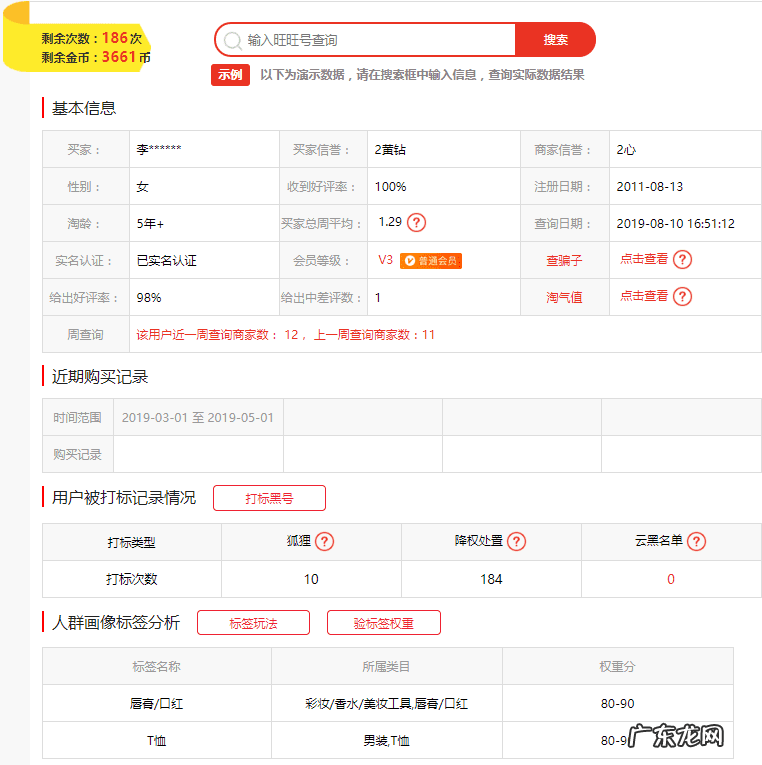Click the 验标签权重 button

click(x=383, y=623)
